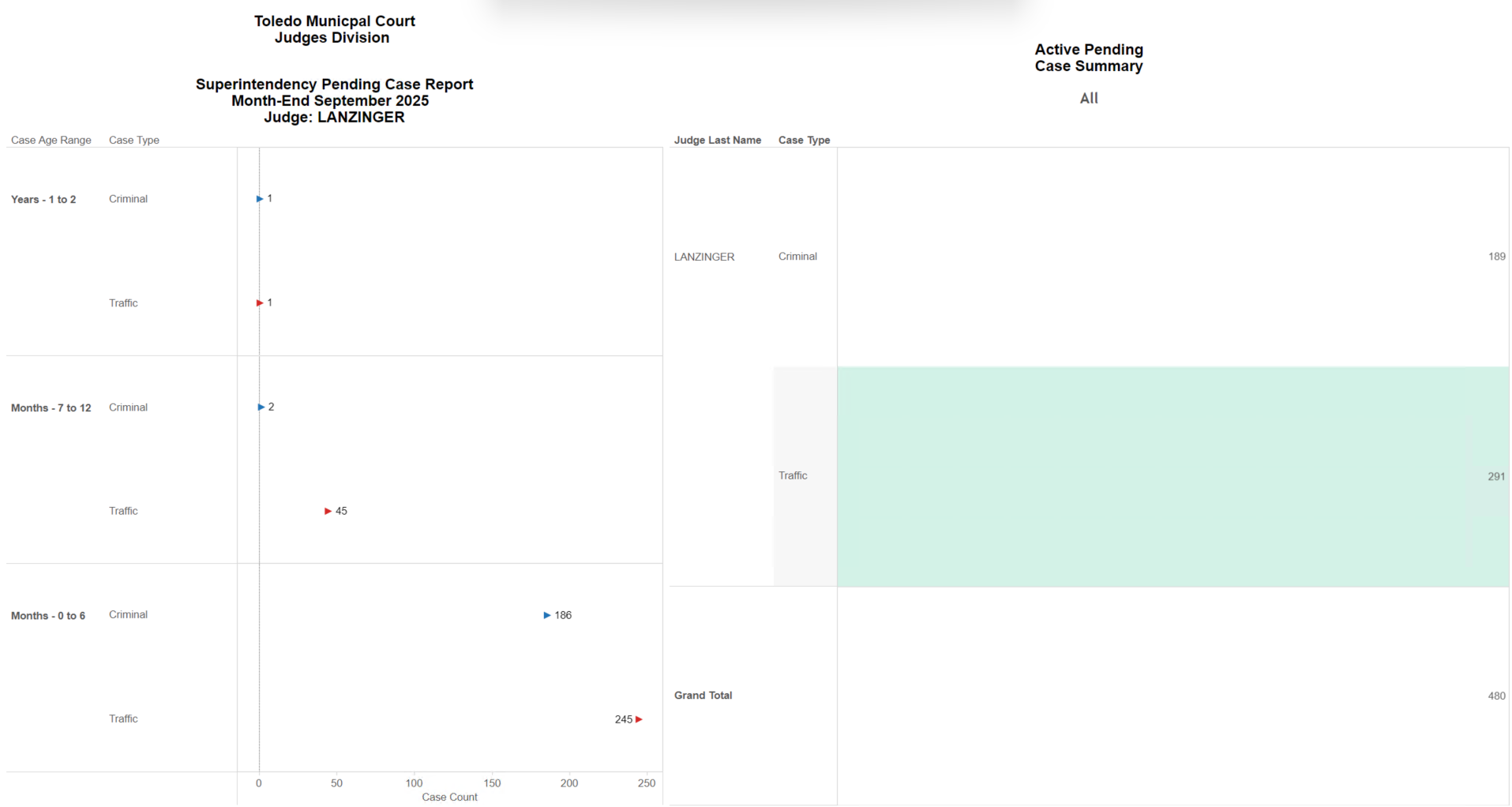The height and width of the screenshot is (807, 1512).
Task: Click the blue Criminal marker for Years 1 to 2
Action: pos(260,199)
